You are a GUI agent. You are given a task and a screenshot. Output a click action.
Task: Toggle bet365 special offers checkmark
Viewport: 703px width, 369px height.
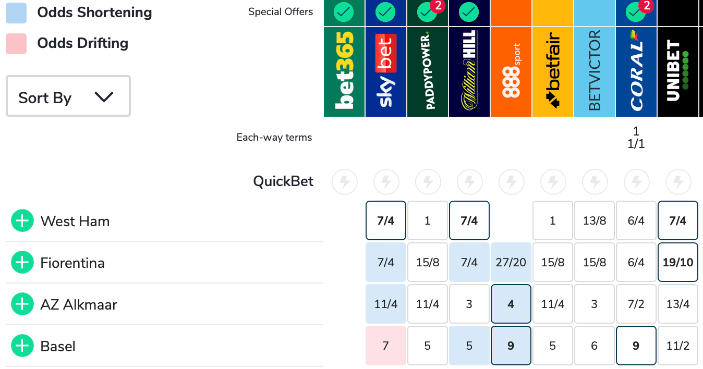coord(344,12)
